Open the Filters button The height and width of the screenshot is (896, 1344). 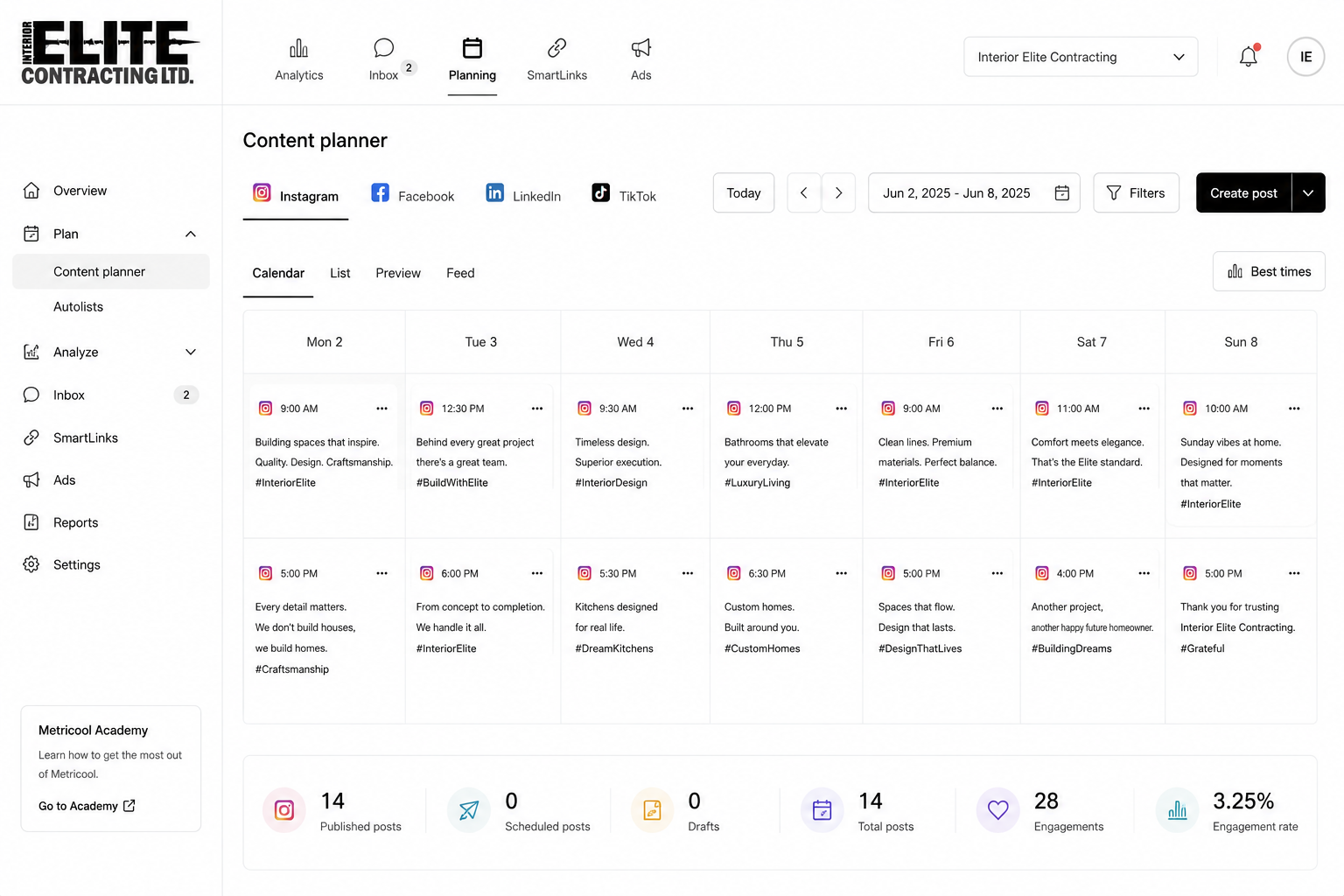(x=1136, y=192)
